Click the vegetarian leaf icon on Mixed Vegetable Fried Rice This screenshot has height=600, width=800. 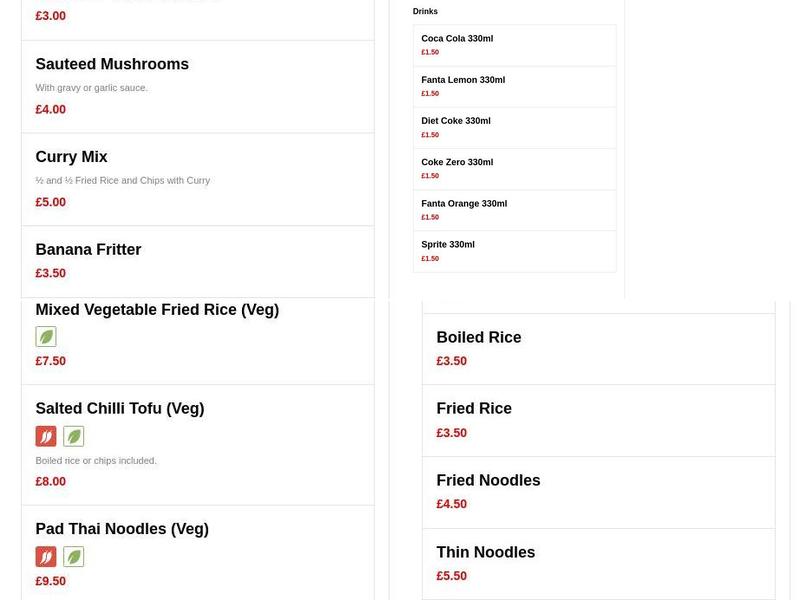click(x=47, y=336)
